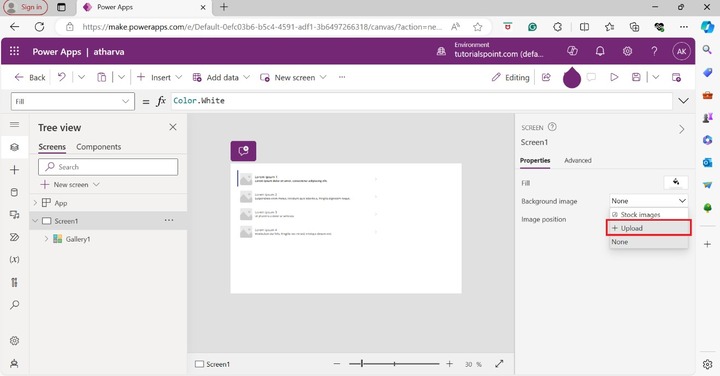
Task: Open the comments speech bubble icon
Action: [591, 77]
